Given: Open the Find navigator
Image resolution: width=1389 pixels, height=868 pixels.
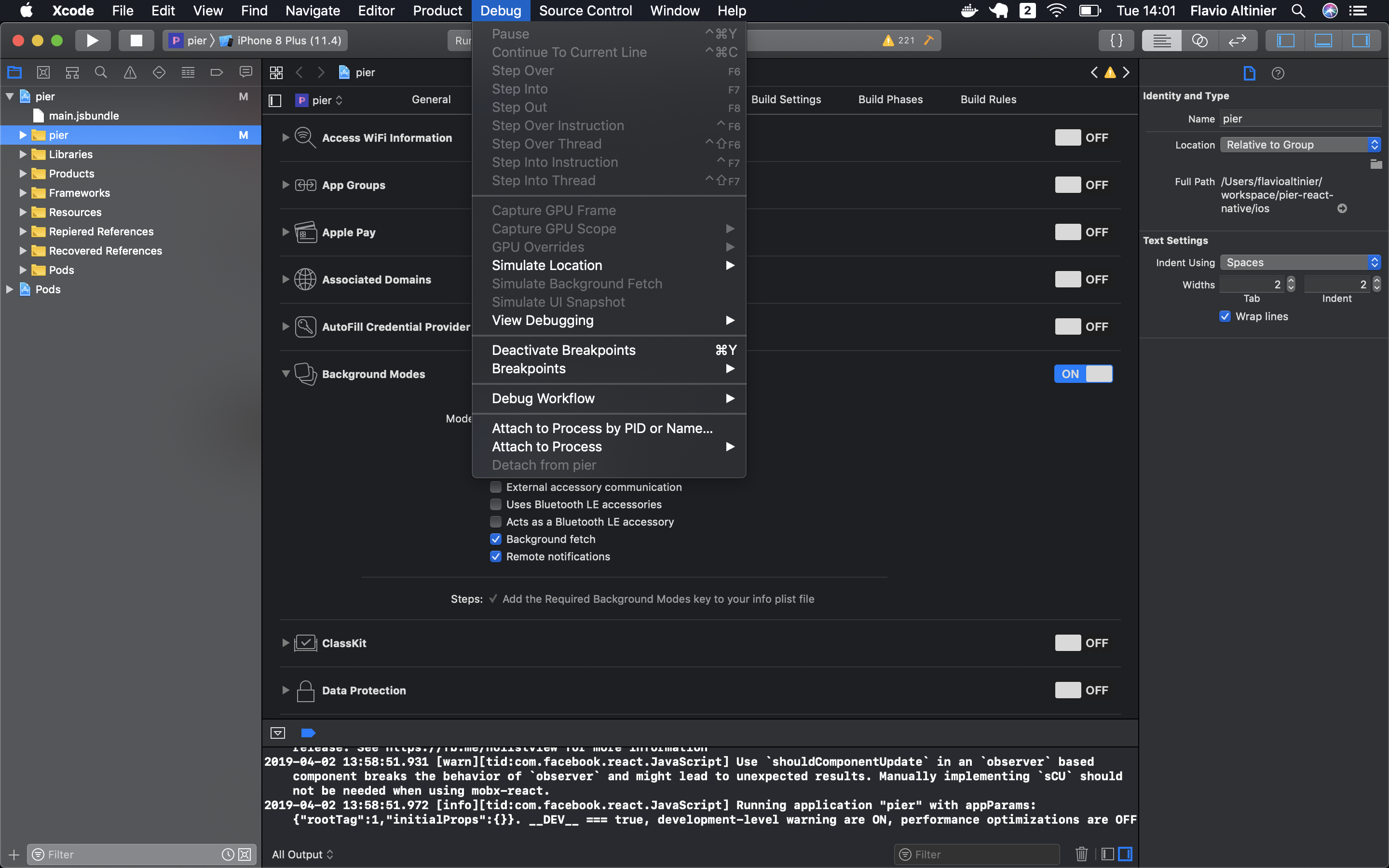Looking at the screenshot, I should (101, 72).
